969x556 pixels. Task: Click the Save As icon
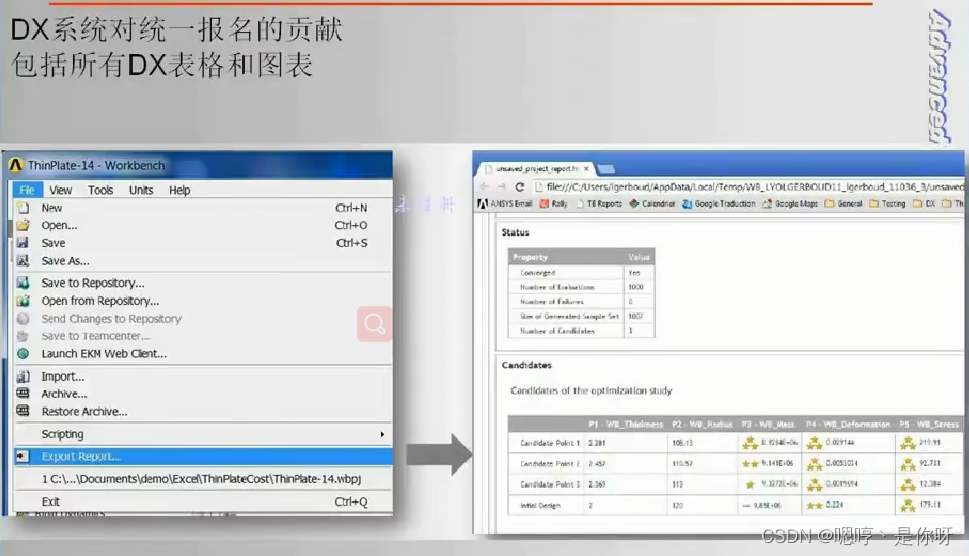23,261
